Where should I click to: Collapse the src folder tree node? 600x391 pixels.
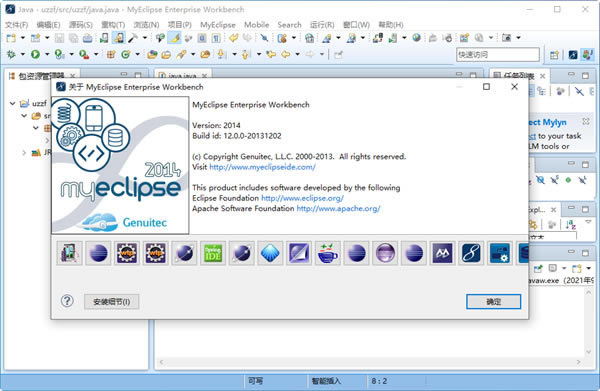[24, 116]
